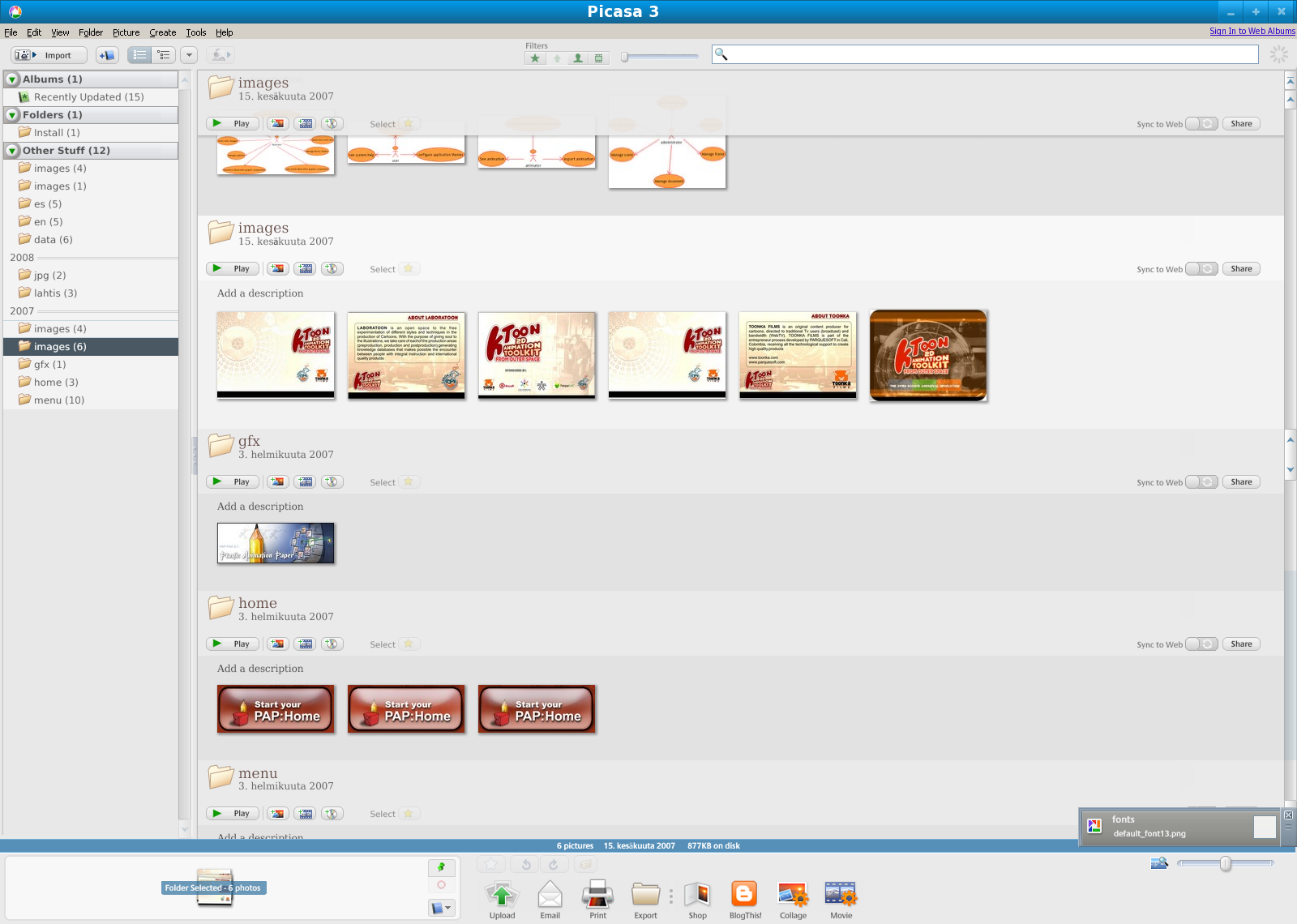Screen dimensions: 1297x924
Task: Toggle Sync to Web for home folder
Action: [x=1201, y=644]
